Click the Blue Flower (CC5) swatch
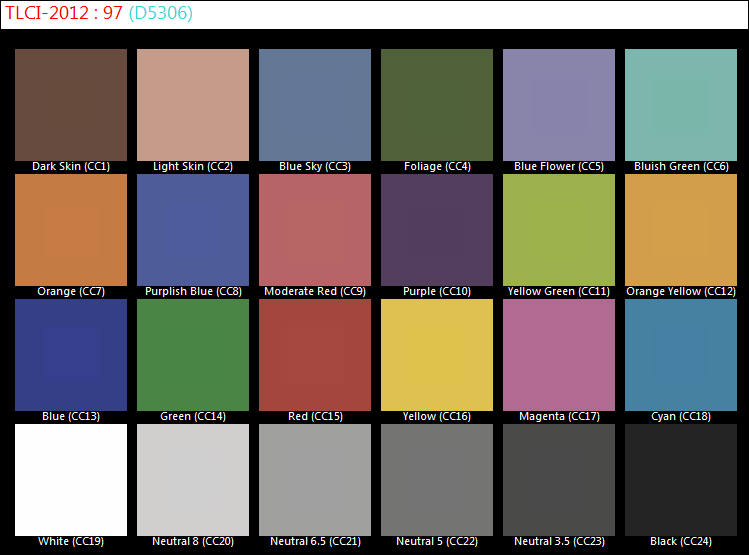The width and height of the screenshot is (749, 555). 559,104
